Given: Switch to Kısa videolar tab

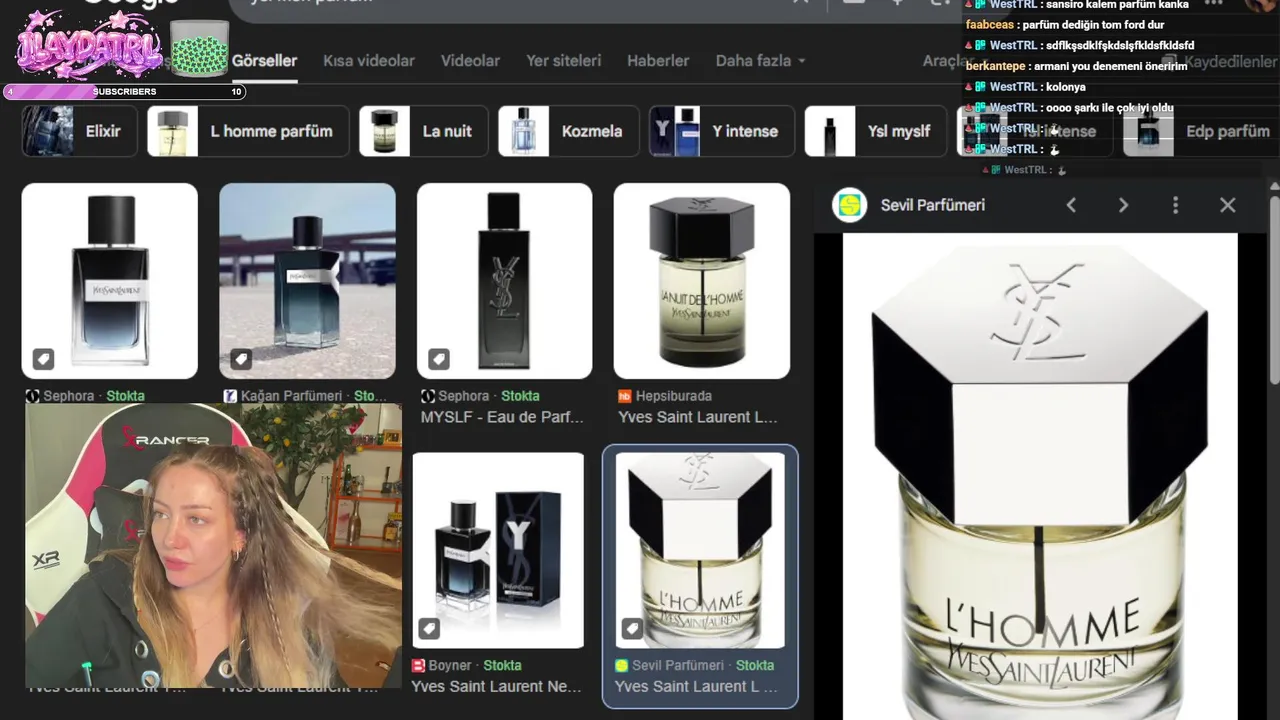Looking at the screenshot, I should [368, 60].
